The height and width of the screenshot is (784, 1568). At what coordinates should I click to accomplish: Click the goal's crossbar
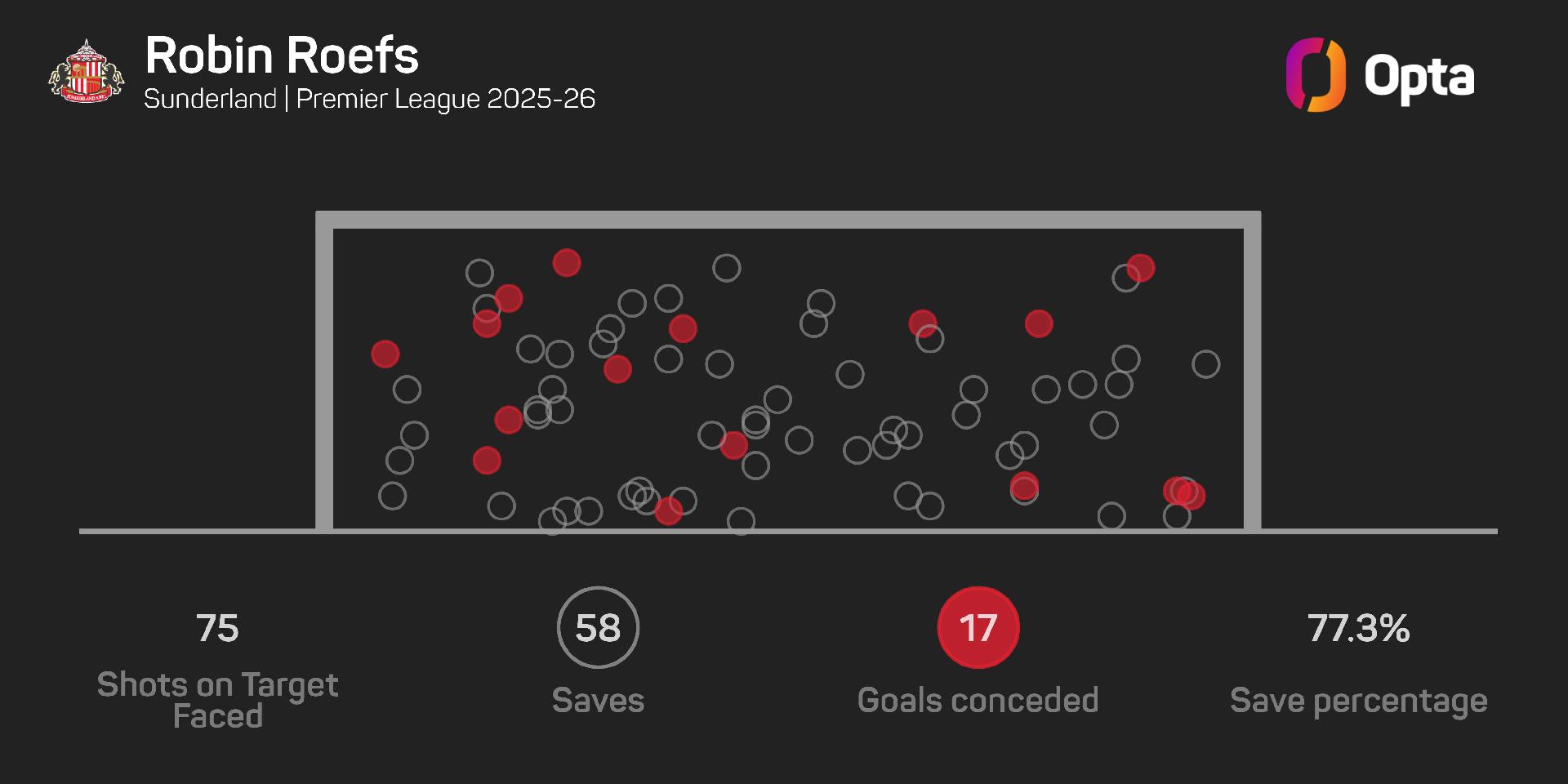tap(788, 220)
